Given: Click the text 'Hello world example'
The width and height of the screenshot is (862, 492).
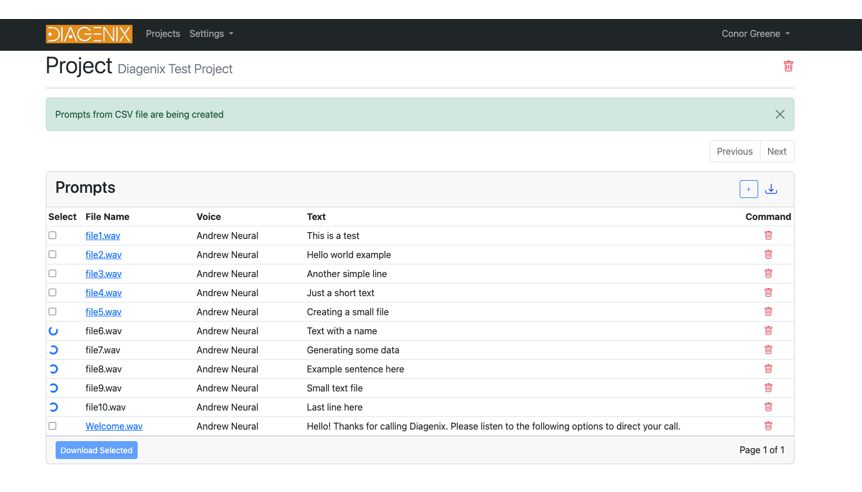Looking at the screenshot, I should coord(349,255).
